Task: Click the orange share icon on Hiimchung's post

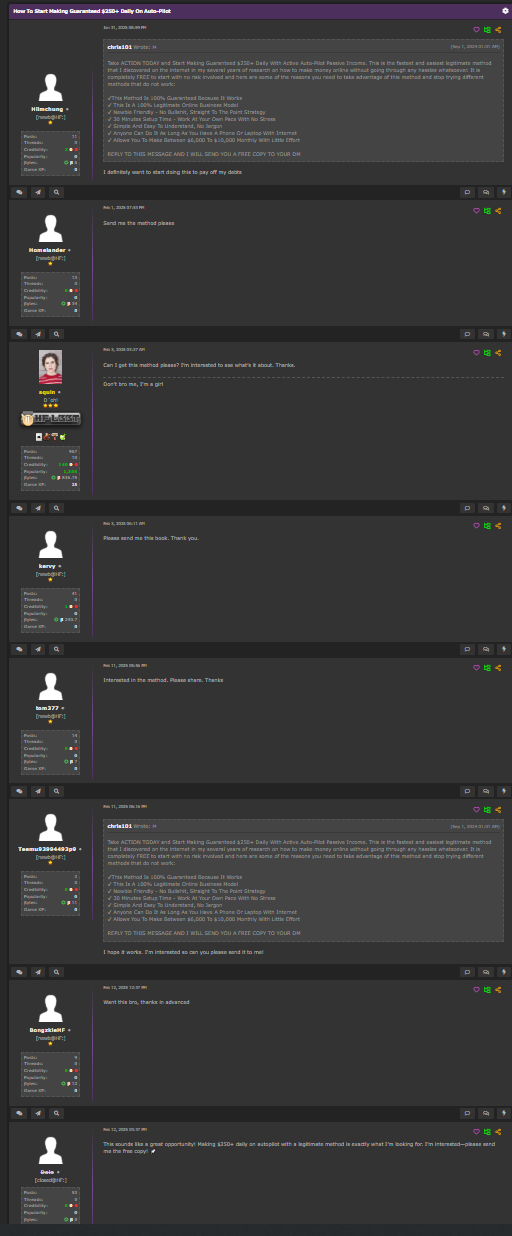Action: (498, 30)
